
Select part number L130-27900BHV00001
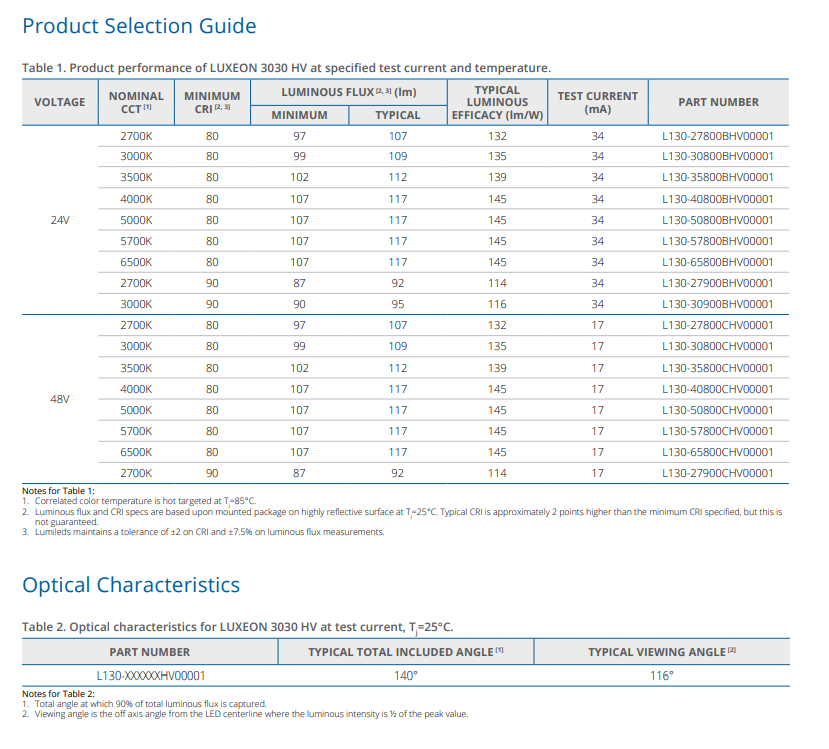point(717,283)
